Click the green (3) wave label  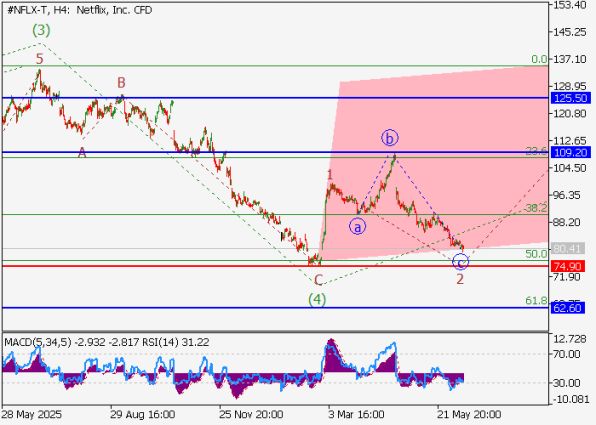41,30
